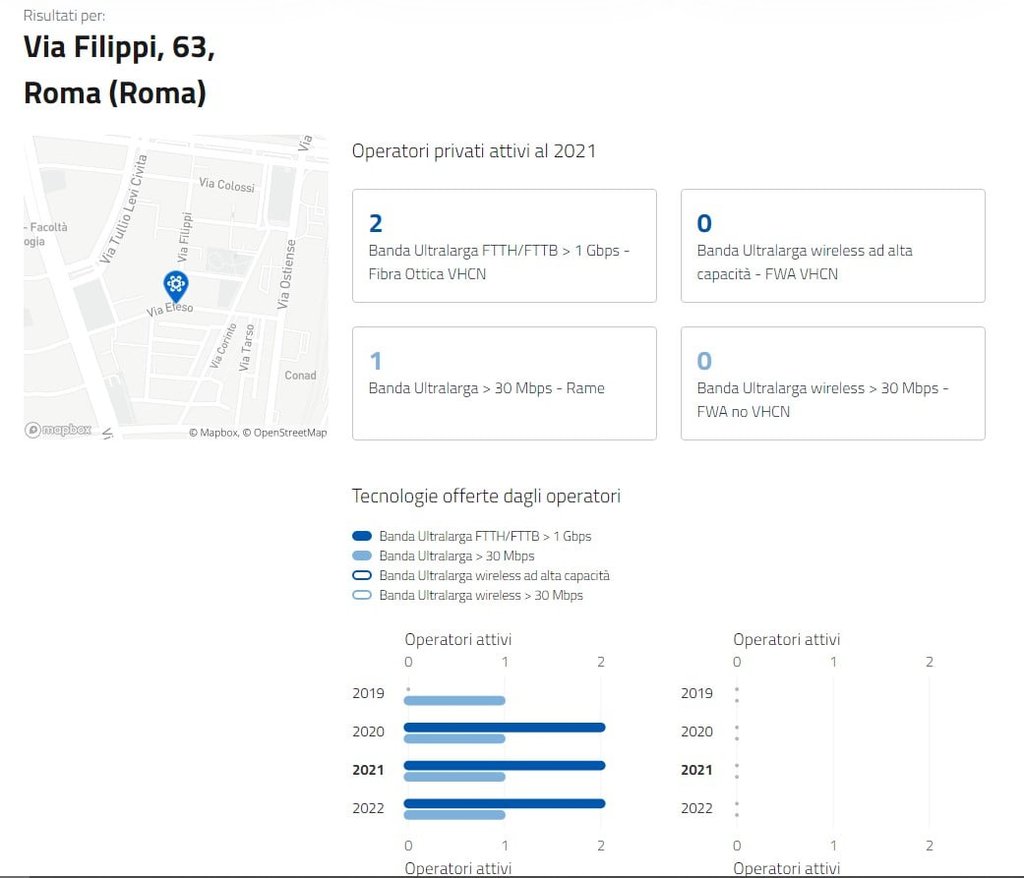The image size is (1024, 878).
Task: Open the OpenStreetMap attribution link
Action: (285, 432)
